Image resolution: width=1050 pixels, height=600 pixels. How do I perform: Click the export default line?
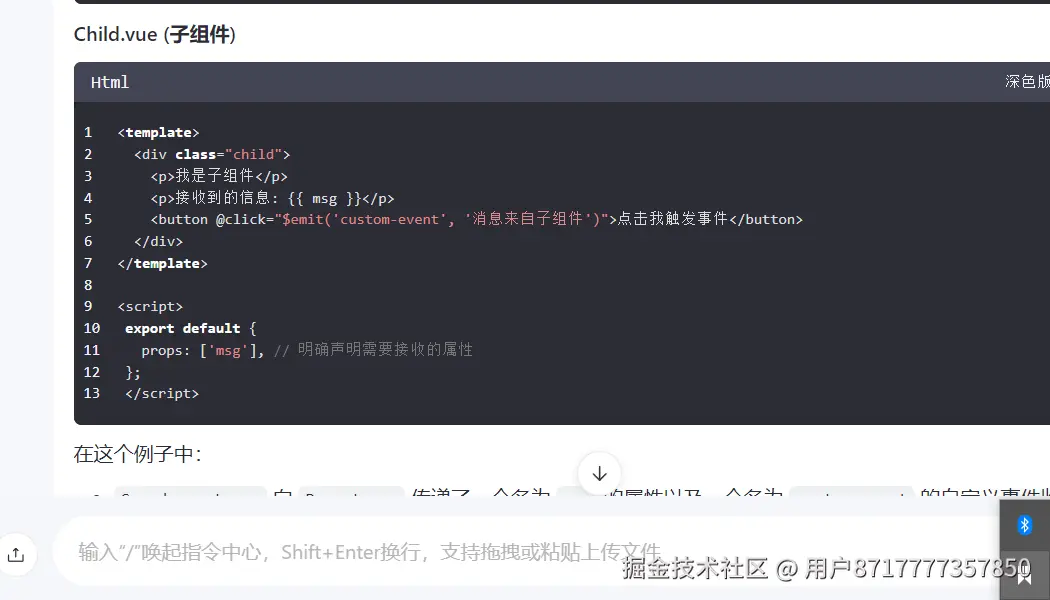pos(191,329)
